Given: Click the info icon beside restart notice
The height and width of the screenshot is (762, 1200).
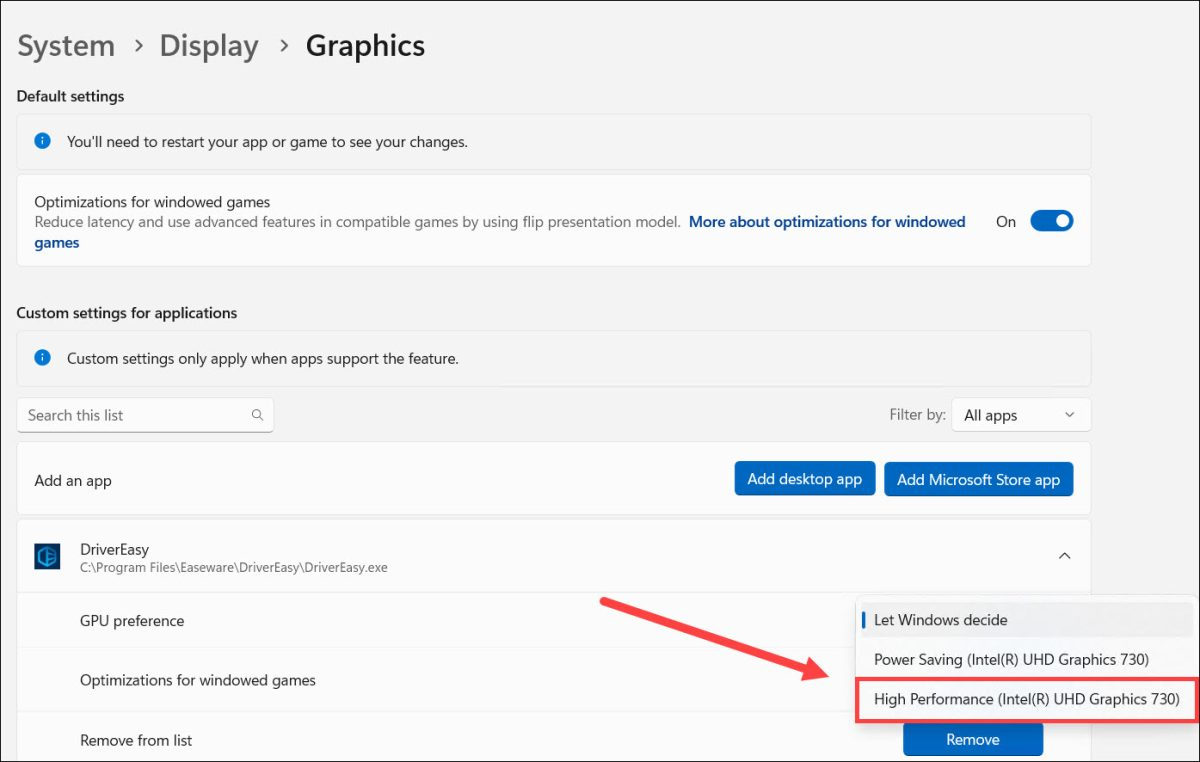Looking at the screenshot, I should click(42, 142).
